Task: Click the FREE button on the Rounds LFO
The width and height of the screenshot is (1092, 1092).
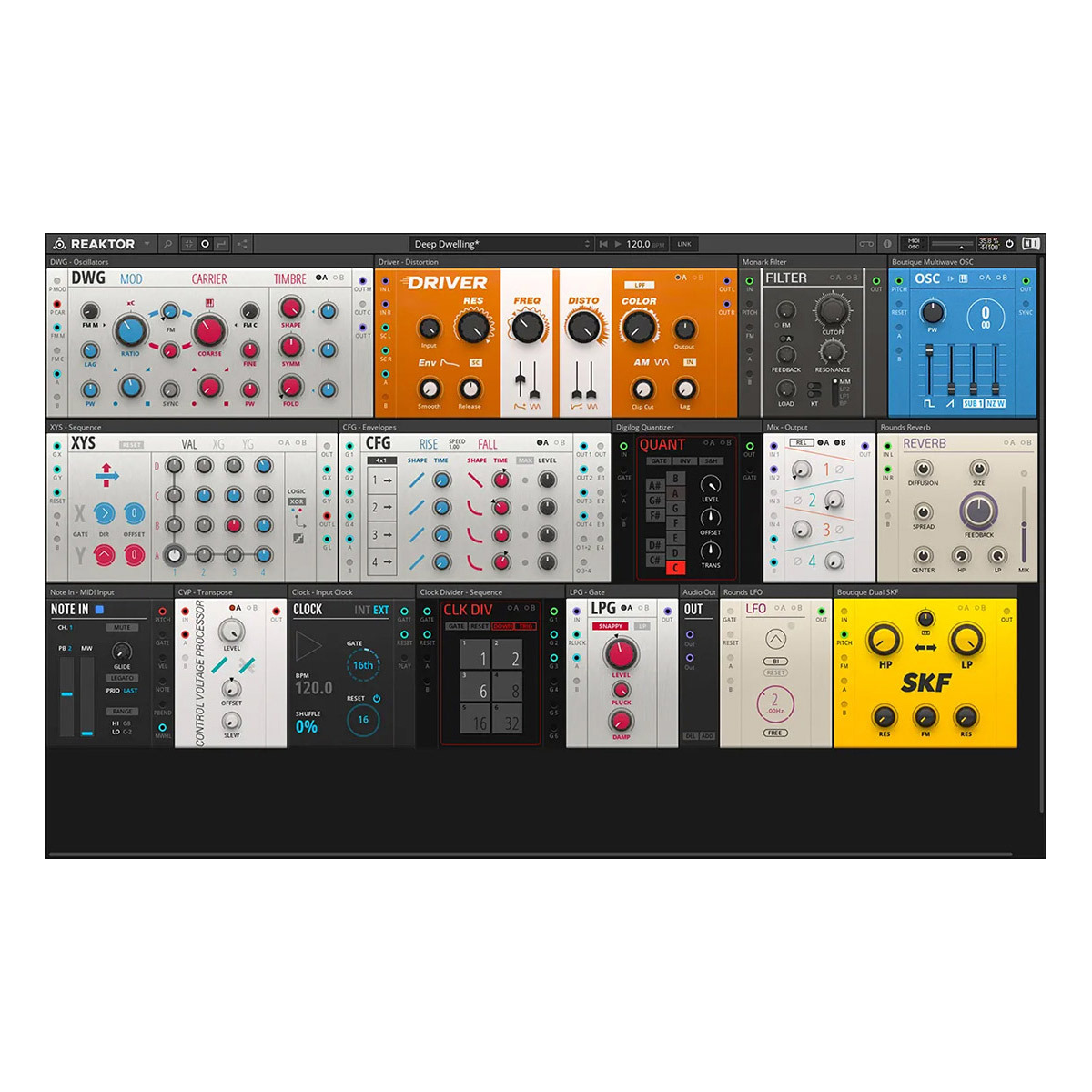Action: (x=774, y=733)
